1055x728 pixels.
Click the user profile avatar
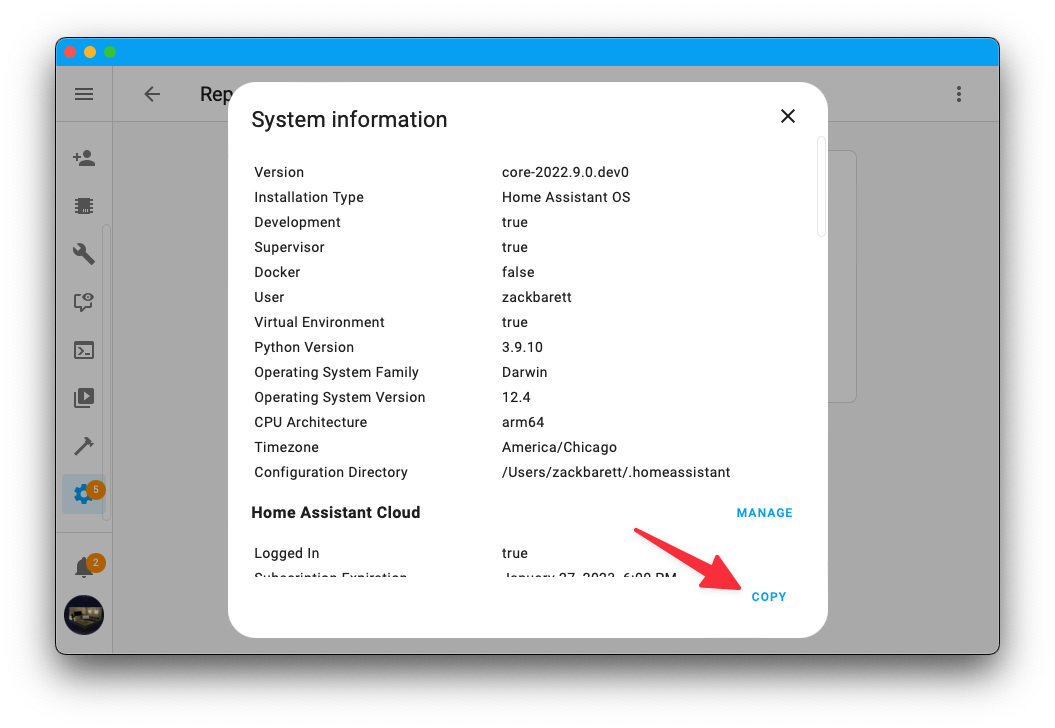coord(84,615)
